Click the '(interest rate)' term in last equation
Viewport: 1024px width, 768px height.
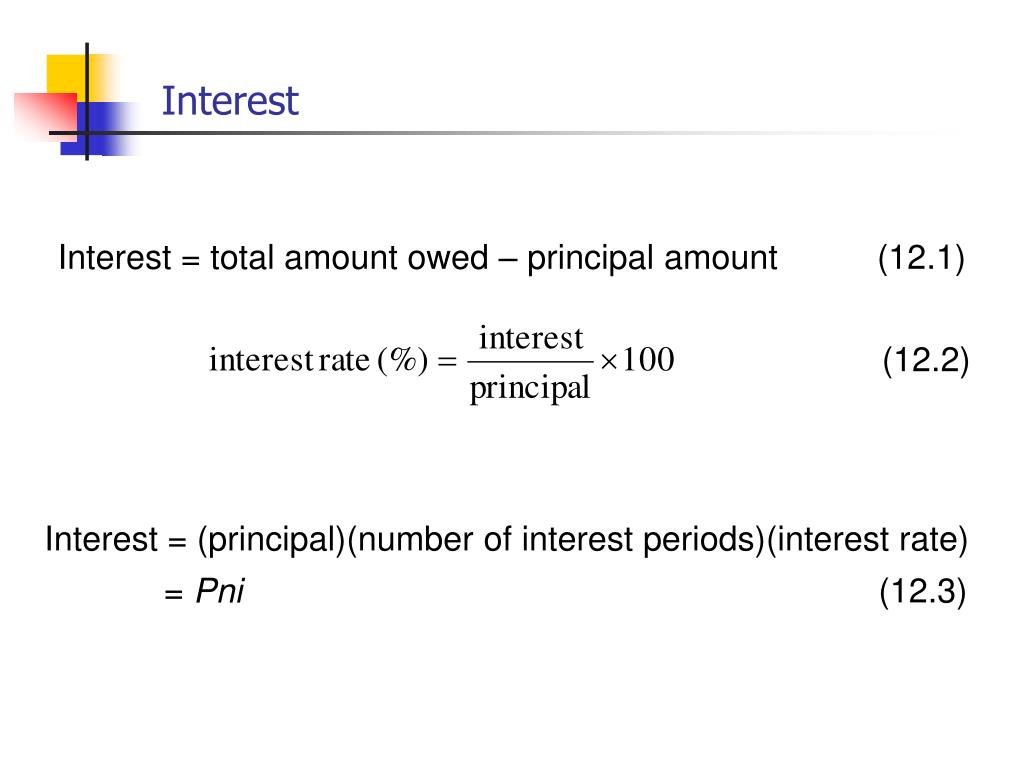click(867, 541)
